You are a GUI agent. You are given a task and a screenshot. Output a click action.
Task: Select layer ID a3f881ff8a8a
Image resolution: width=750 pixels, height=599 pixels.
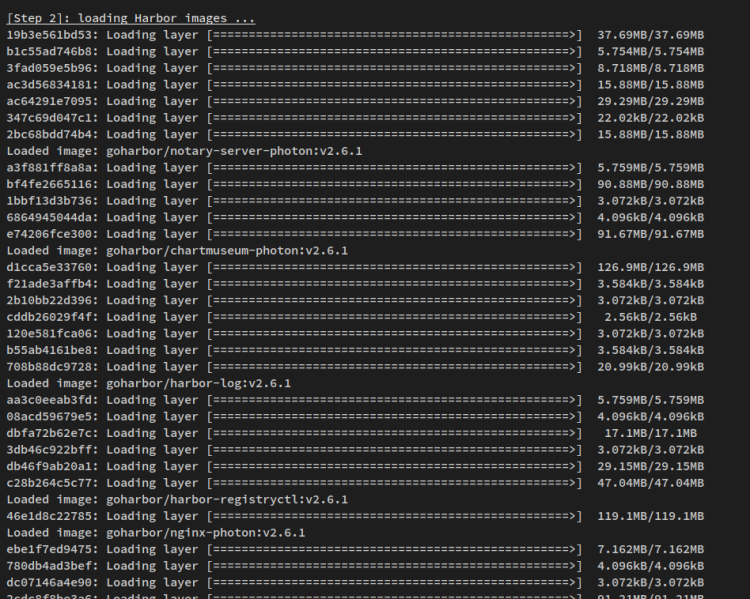click(x=49, y=167)
